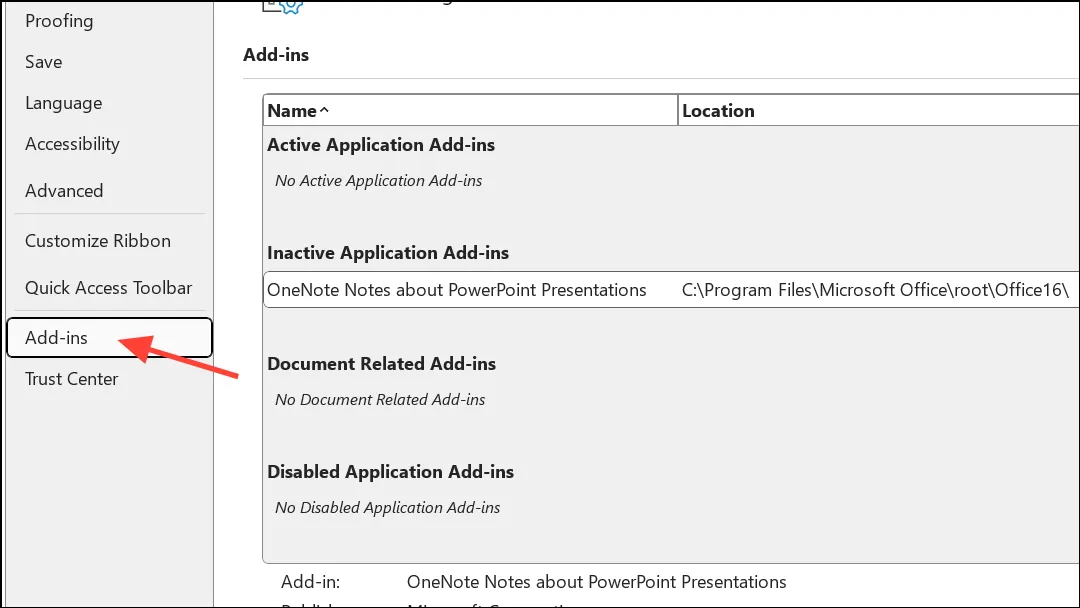Image resolution: width=1080 pixels, height=608 pixels.
Task: Click the Disabled Application Add-ins group heading
Action: 391,472
